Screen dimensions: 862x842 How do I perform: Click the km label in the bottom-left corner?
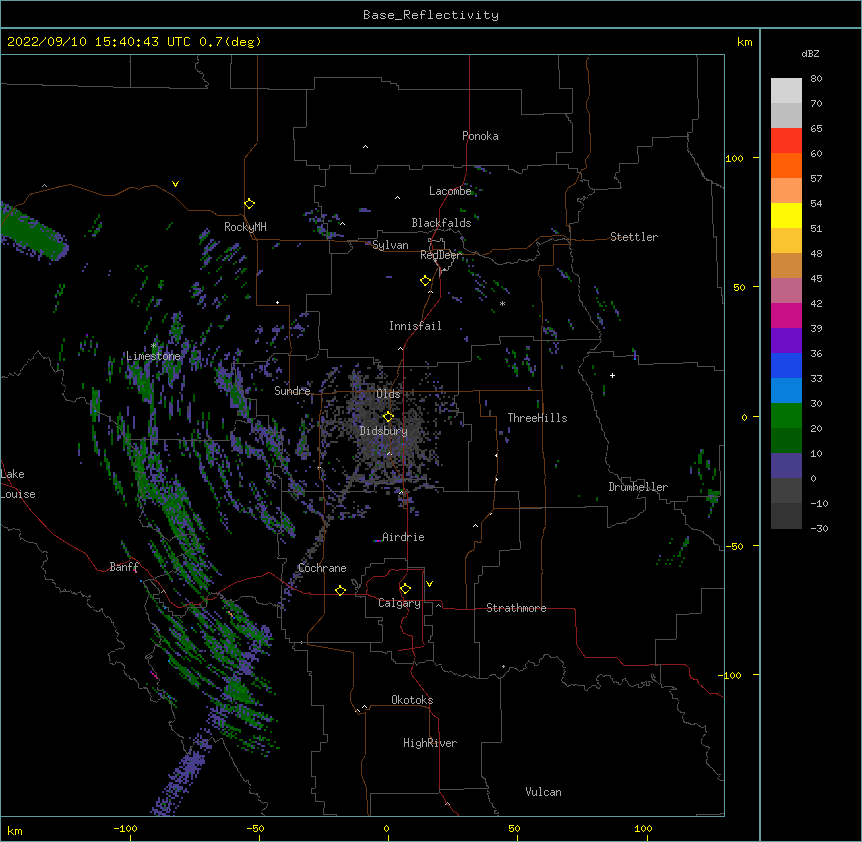tap(15, 830)
